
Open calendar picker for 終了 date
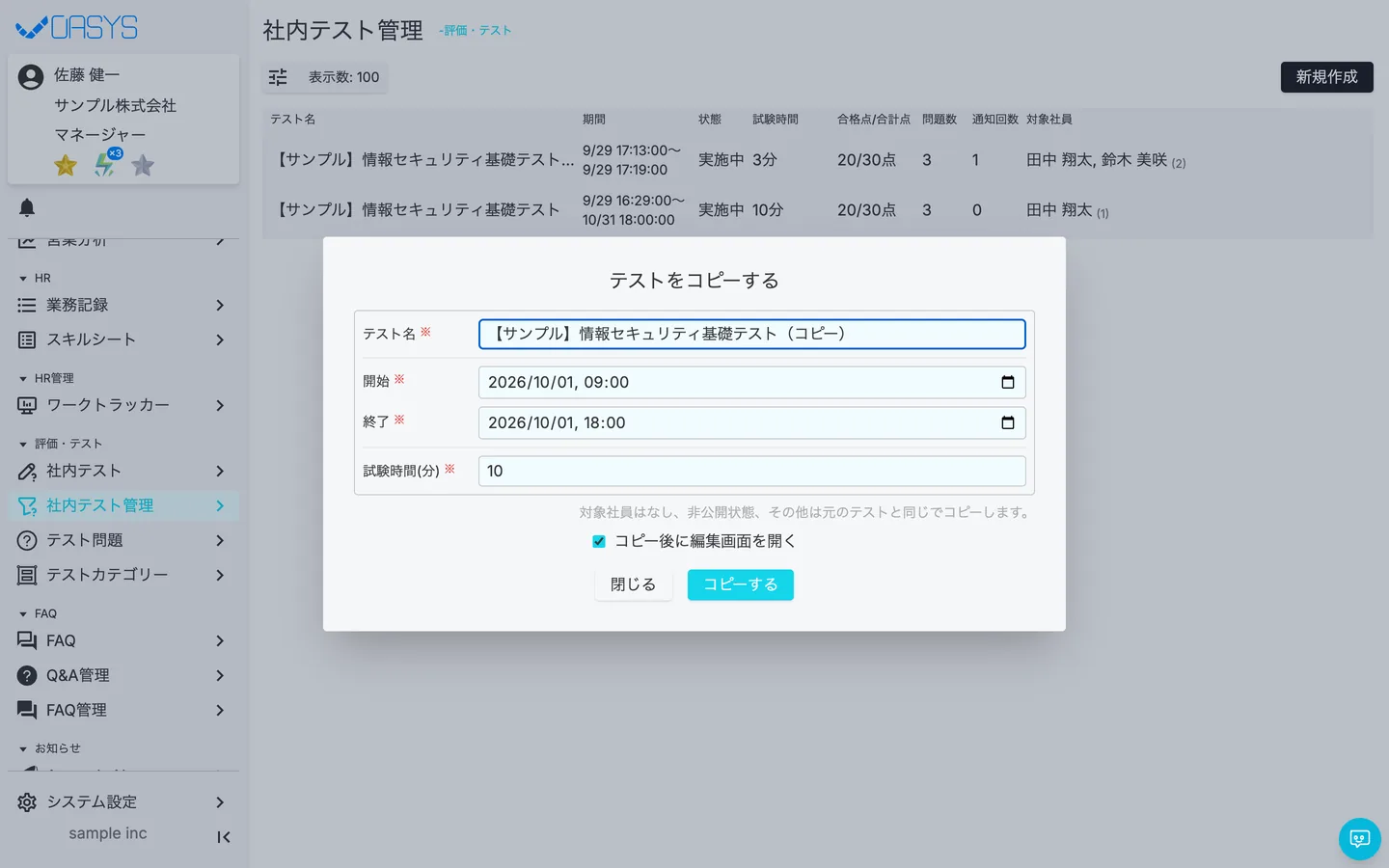[1008, 422]
